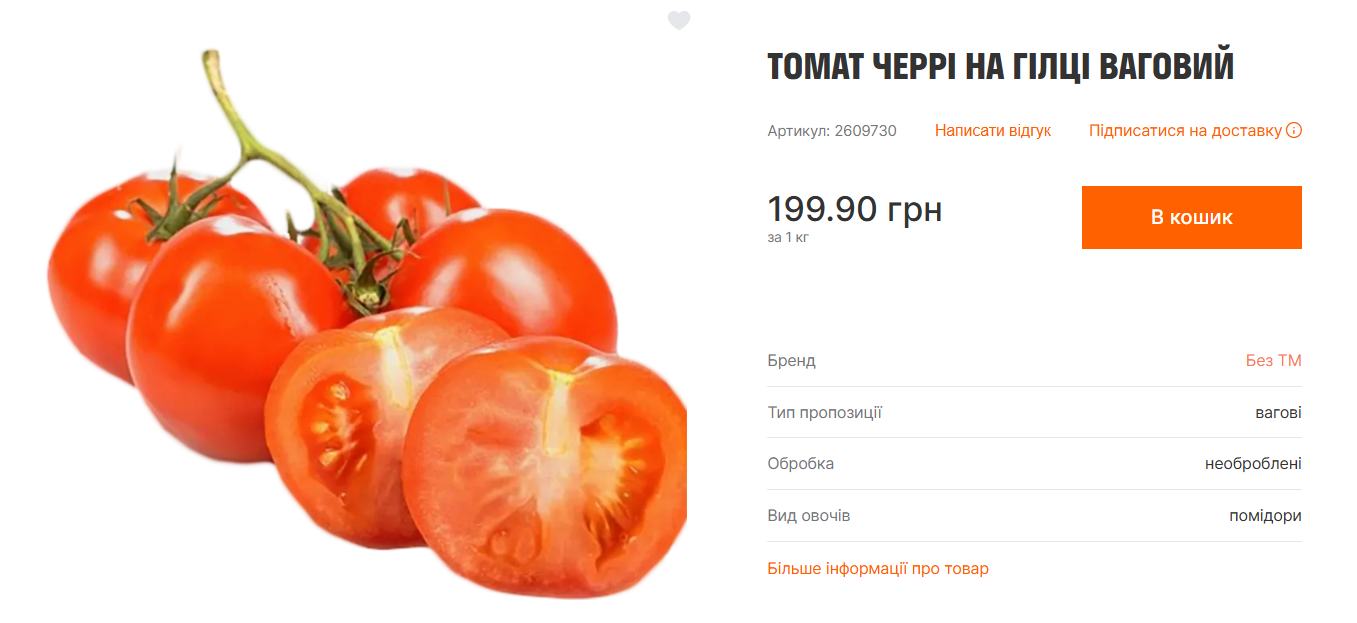
Task: Click the Бренд row label
Action: pos(792,361)
